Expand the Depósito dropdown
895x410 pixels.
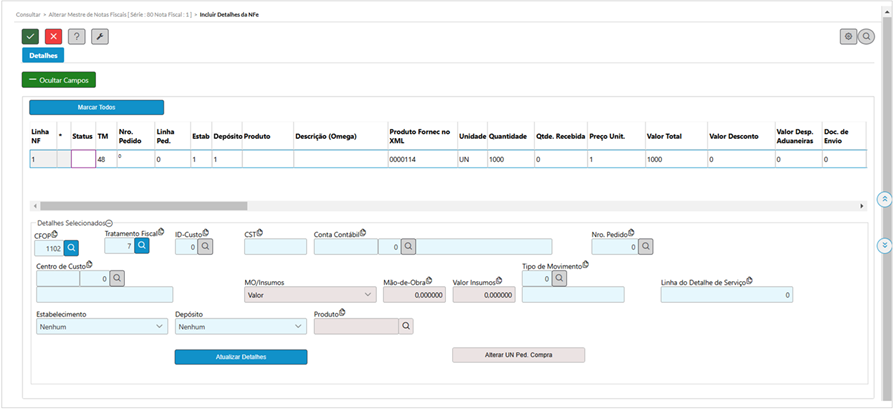coord(240,326)
